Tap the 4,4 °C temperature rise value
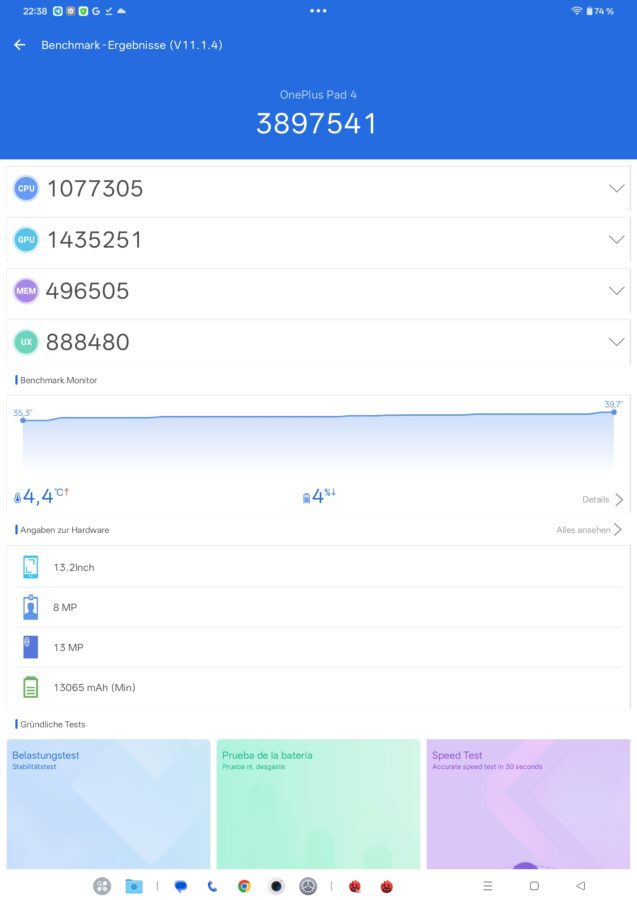This screenshot has width=637, height=900. pyautogui.click(x=45, y=496)
